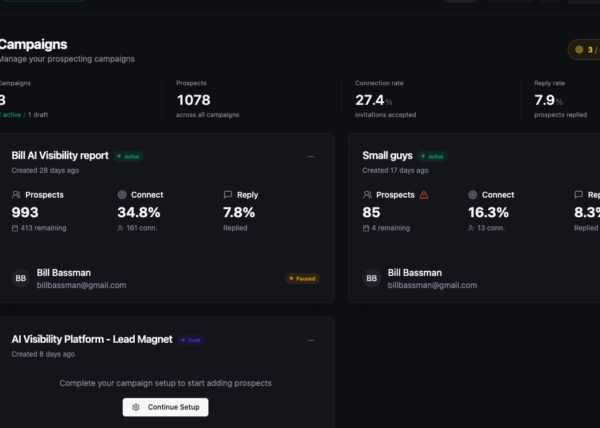Click Connect icon in Bill AI Visibility card
This screenshot has height=428, width=600.
click(122, 195)
